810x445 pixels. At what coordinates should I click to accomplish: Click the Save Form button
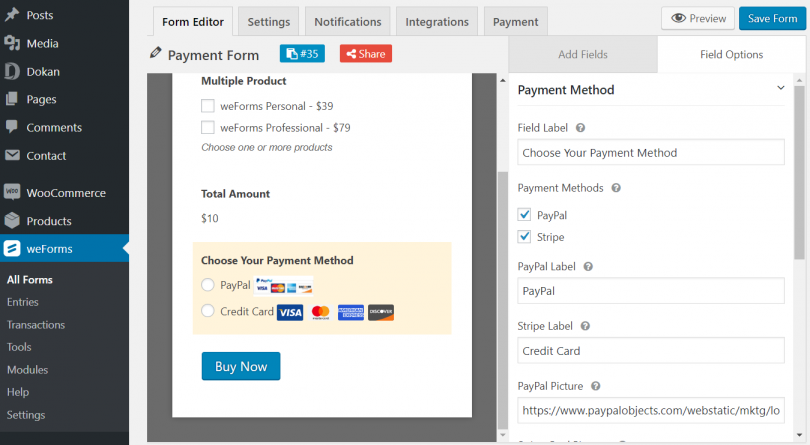tap(772, 19)
